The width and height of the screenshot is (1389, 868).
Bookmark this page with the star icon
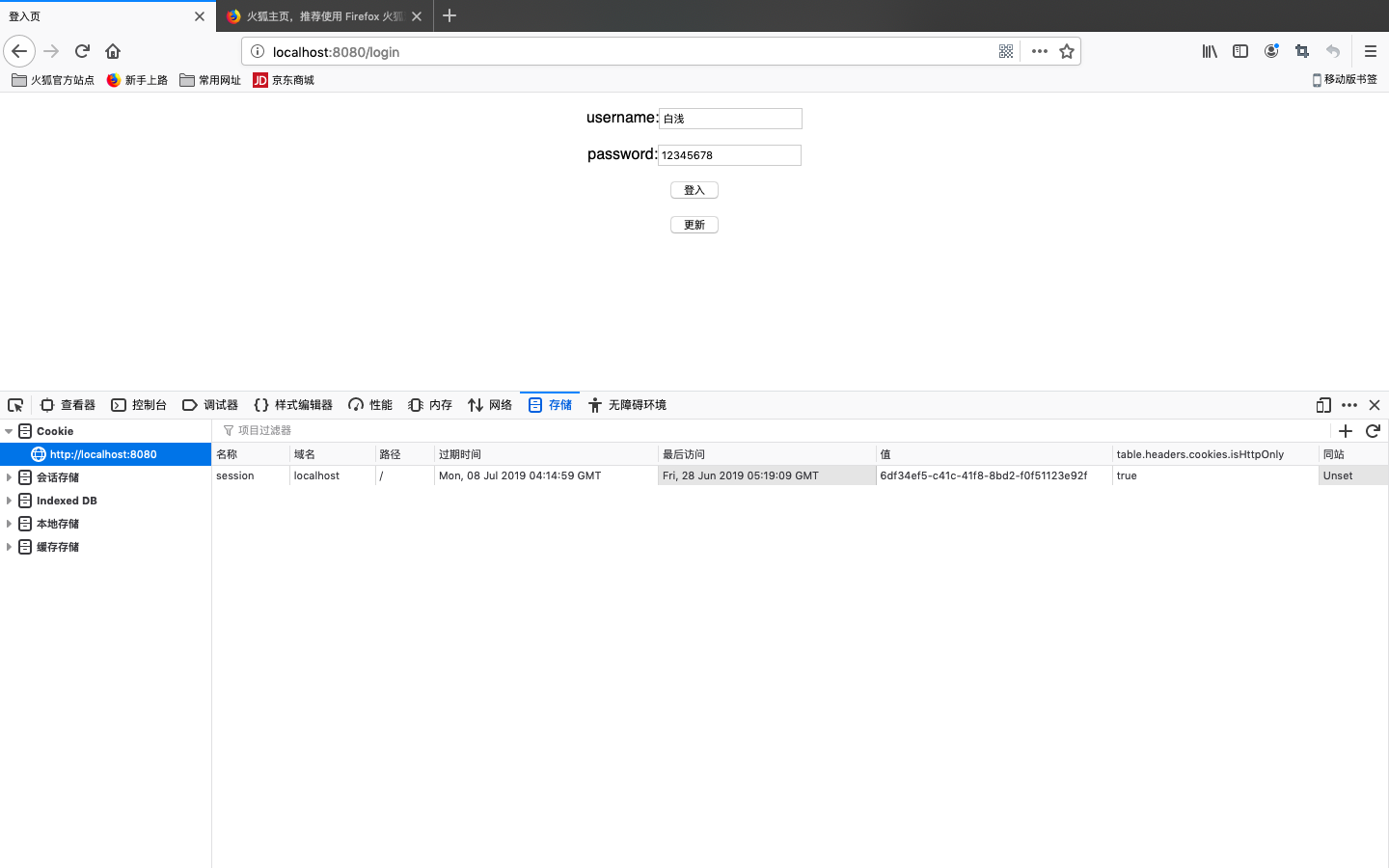coord(1067,51)
